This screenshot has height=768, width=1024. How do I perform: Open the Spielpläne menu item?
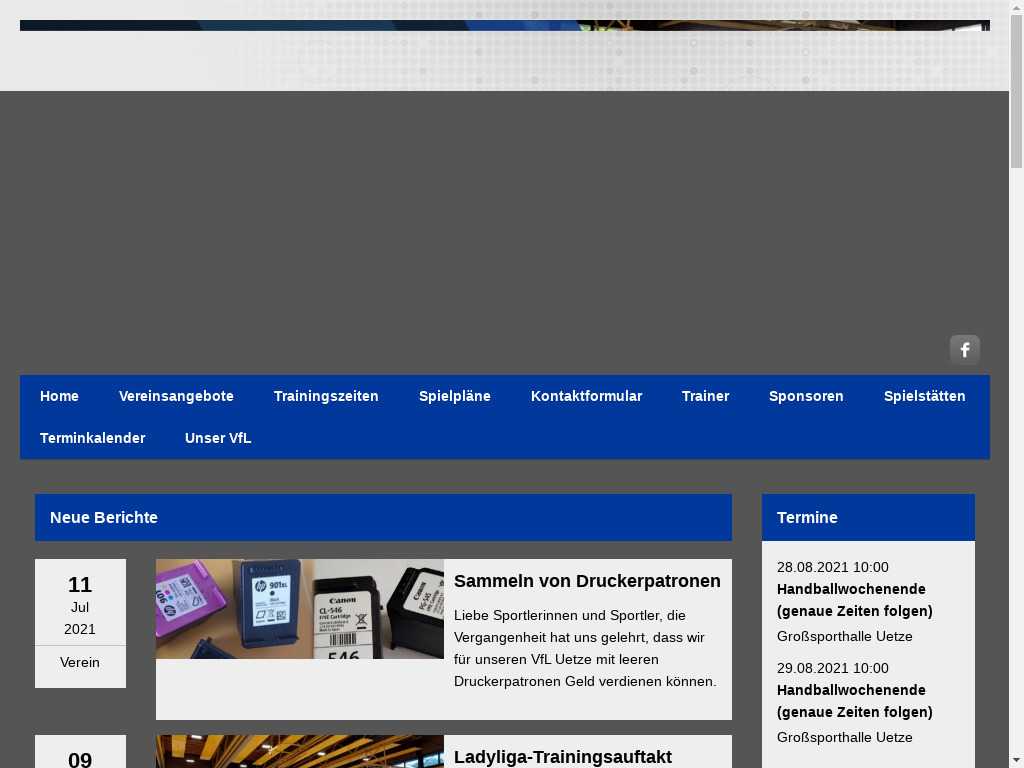(455, 396)
